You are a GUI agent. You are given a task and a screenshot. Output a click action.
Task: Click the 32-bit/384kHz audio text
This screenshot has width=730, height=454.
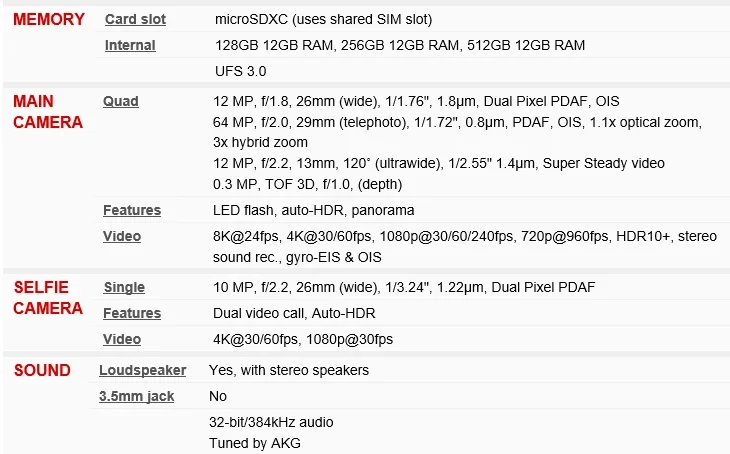[271, 422]
